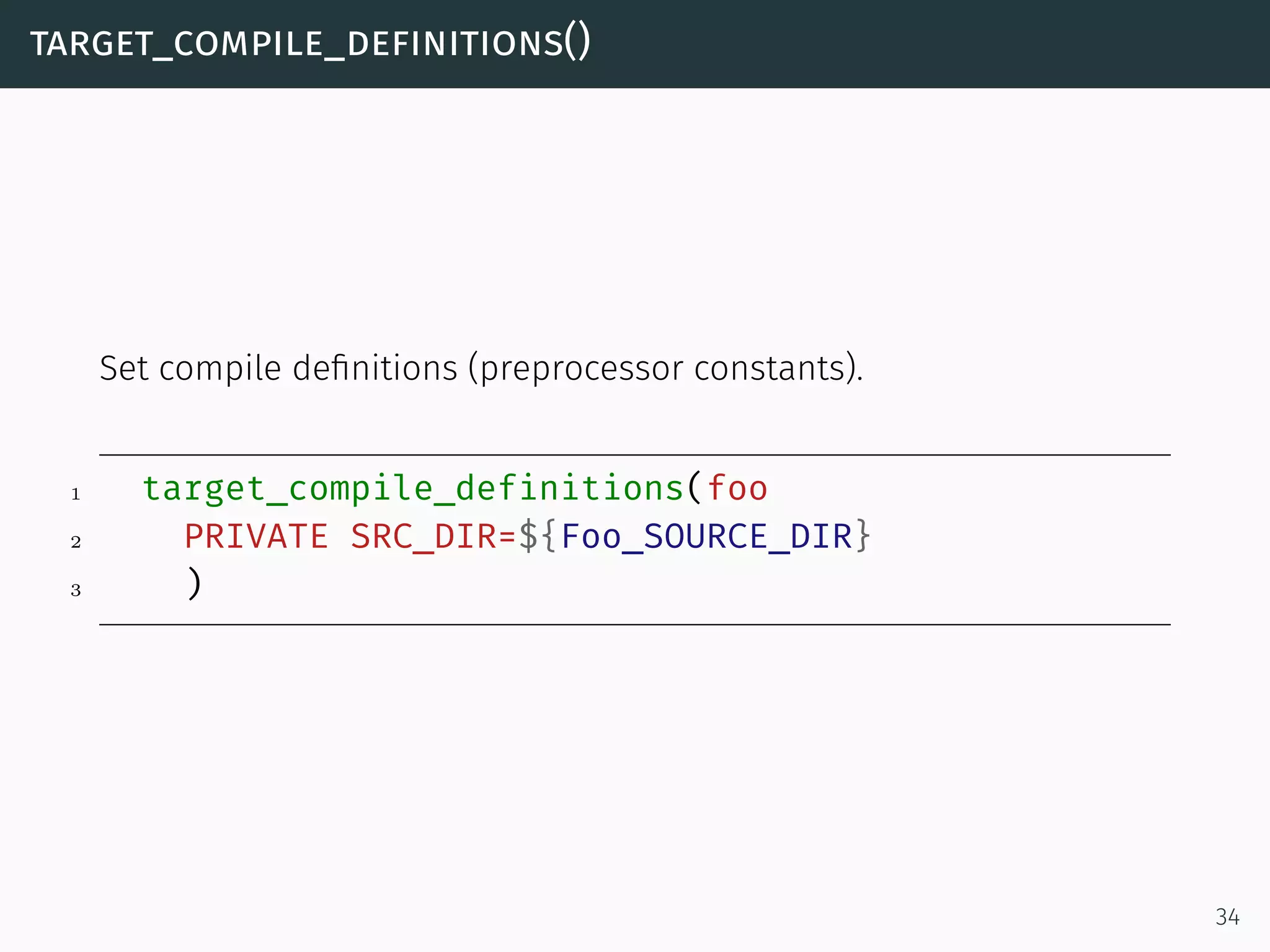Click the opening parenthesis before foo
1270x952 pixels.
pos(695,488)
